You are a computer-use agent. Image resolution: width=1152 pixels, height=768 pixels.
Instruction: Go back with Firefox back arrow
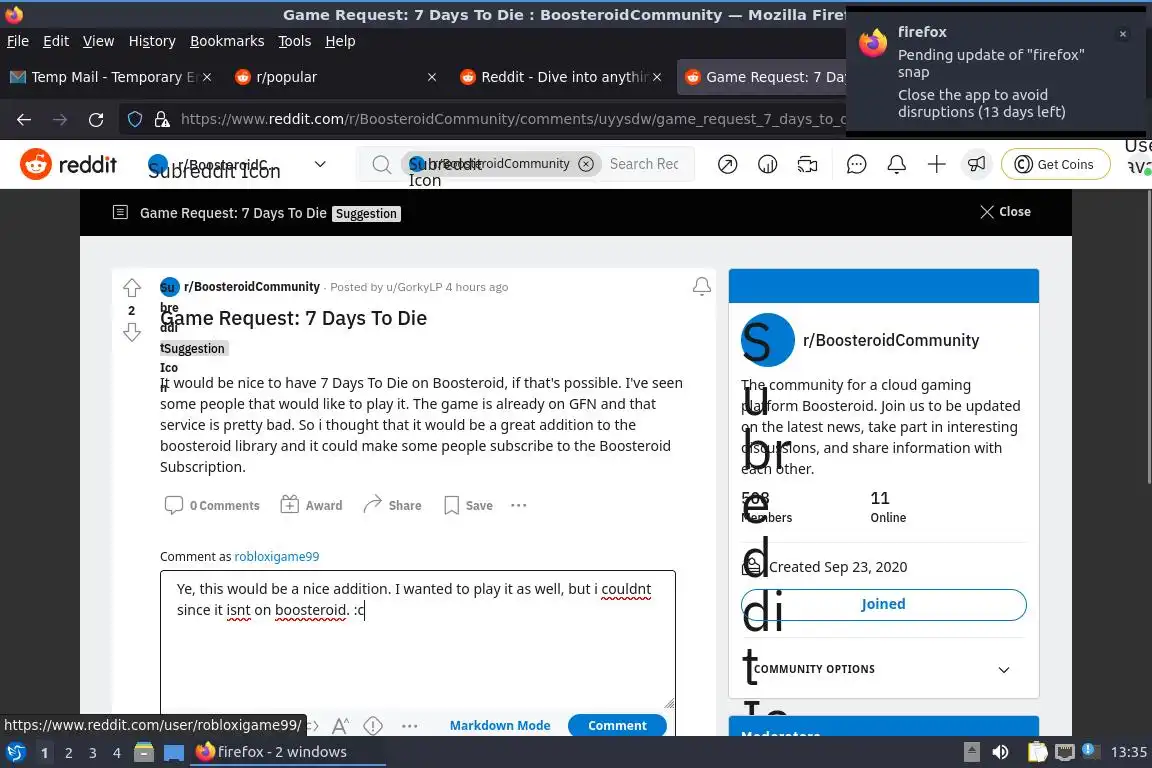pyautogui.click(x=24, y=119)
